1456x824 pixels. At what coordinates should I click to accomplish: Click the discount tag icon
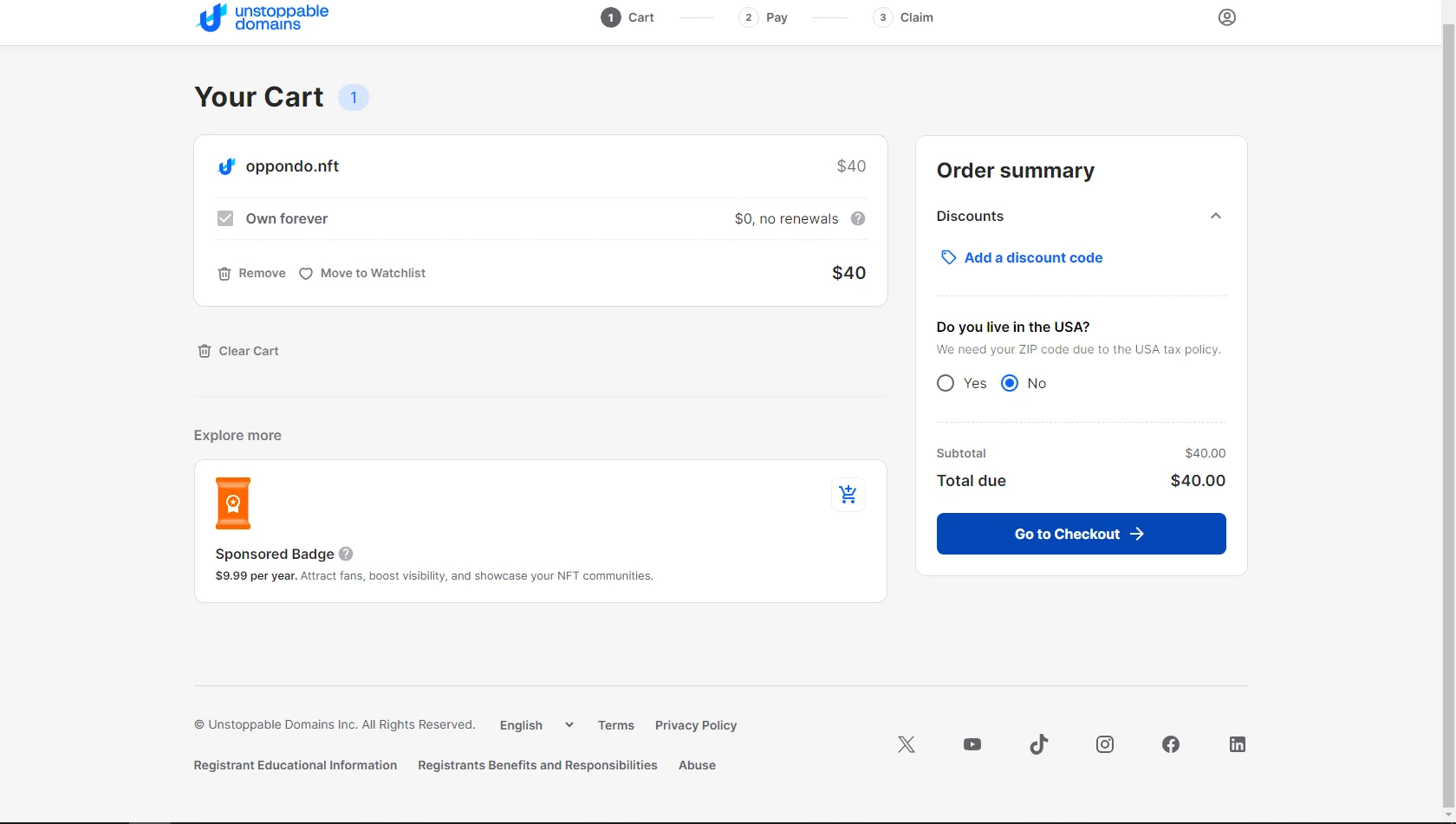tap(947, 257)
